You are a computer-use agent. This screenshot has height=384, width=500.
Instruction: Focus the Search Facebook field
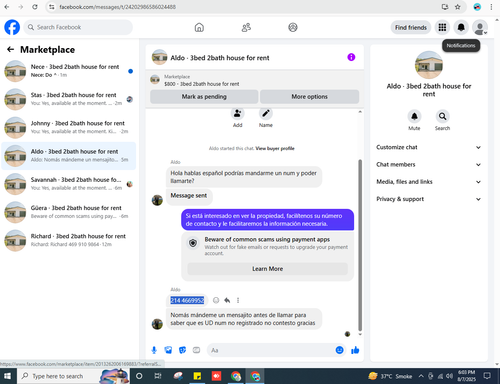click(x=78, y=27)
